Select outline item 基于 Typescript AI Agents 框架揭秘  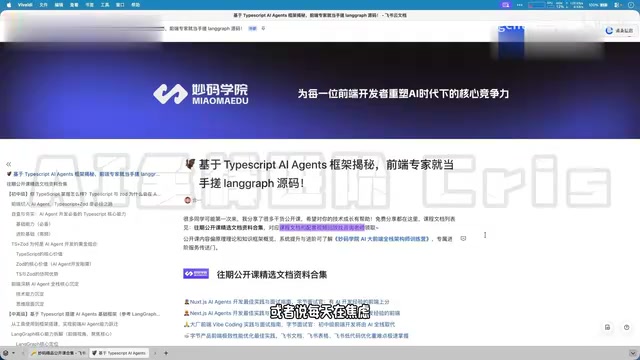tap(83, 174)
